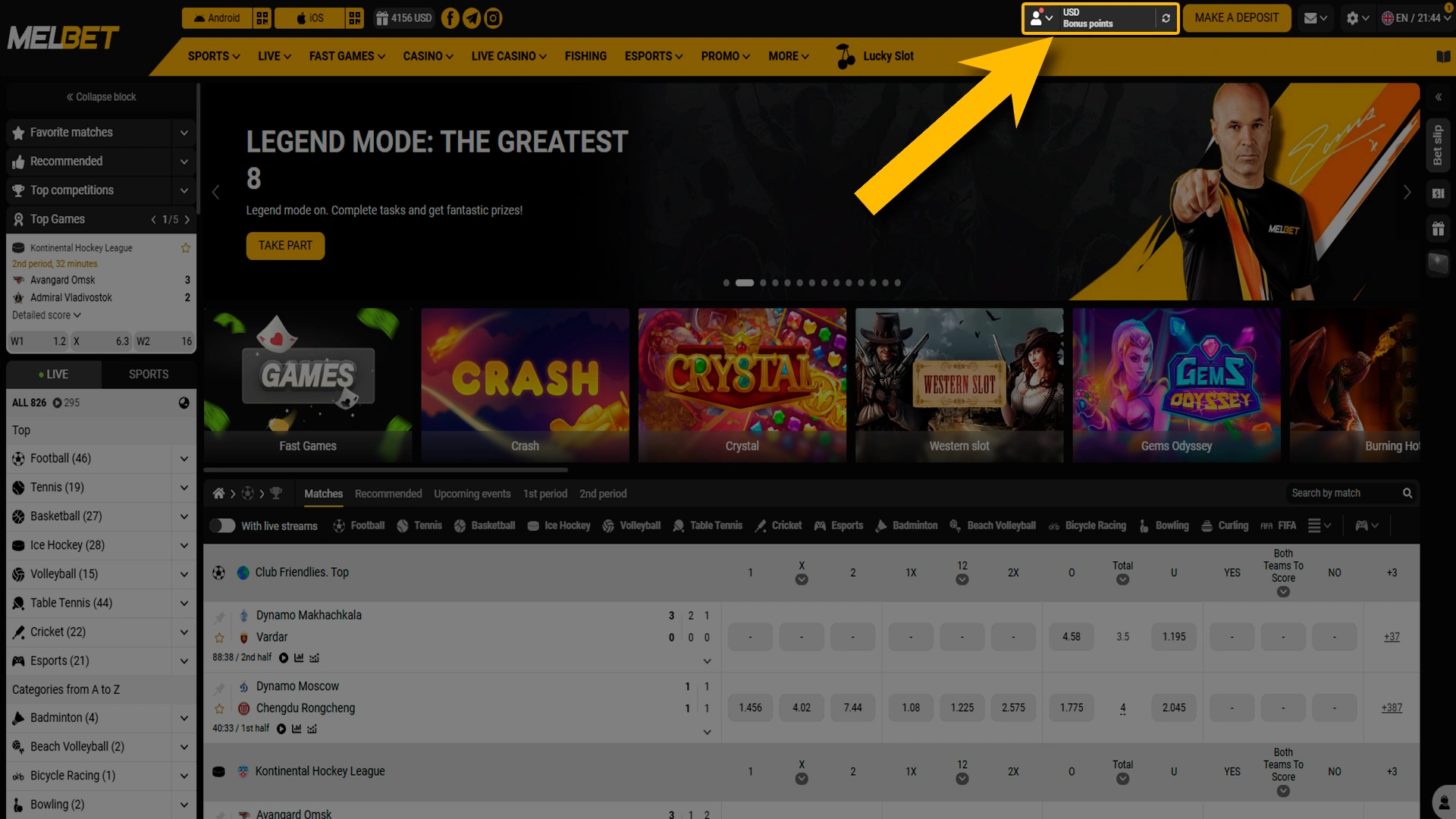The image size is (1456, 819).
Task: Favorite the Kontinental Hockey League match star
Action: (186, 248)
